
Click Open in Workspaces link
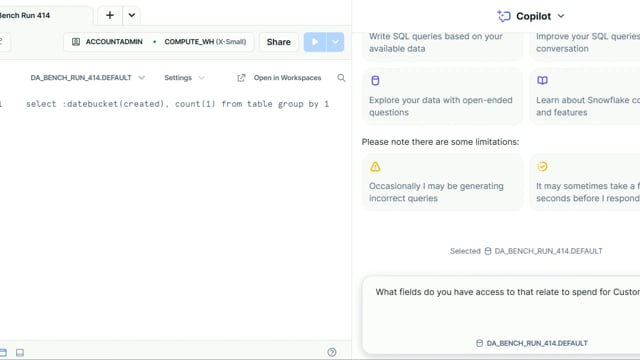287,78
